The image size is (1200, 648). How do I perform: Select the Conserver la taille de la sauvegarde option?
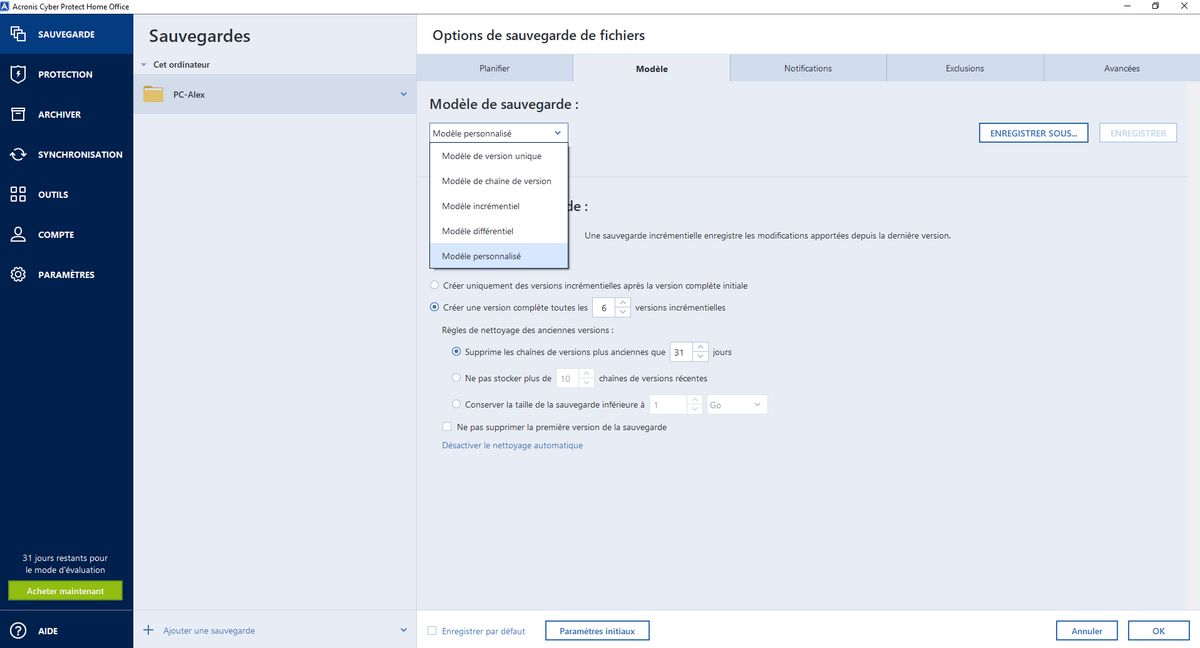click(x=457, y=404)
